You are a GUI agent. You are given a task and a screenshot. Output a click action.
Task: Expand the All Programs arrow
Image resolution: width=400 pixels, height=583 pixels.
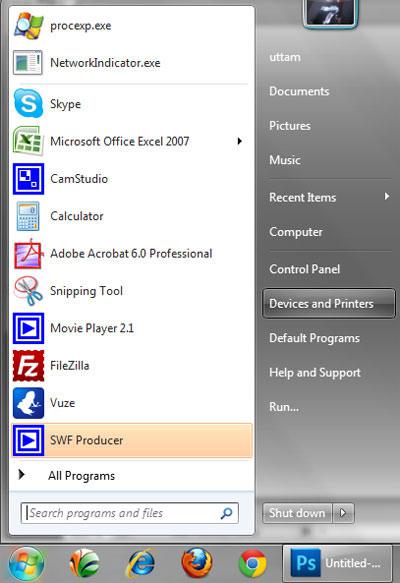22,474
